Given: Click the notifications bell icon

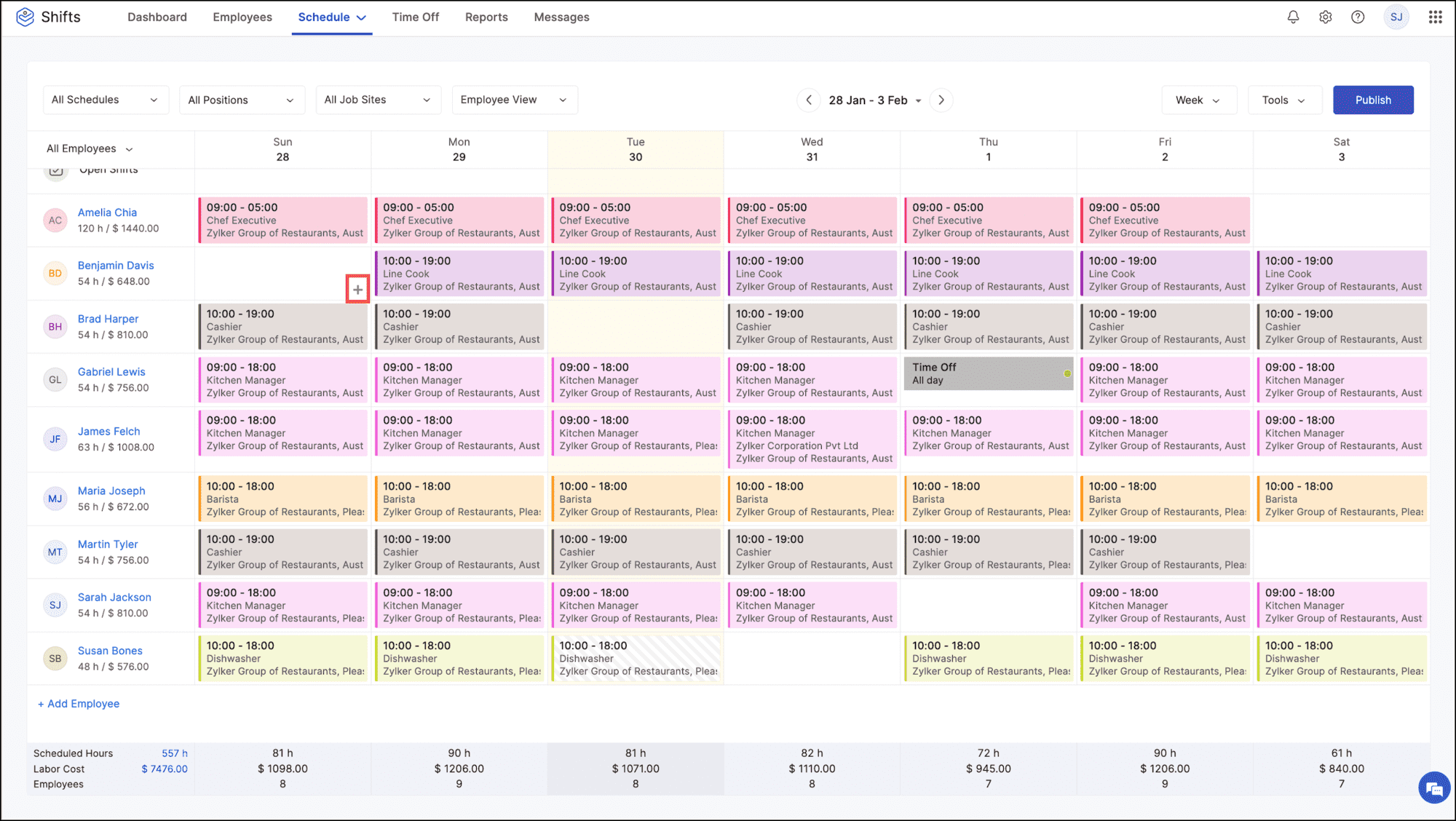Looking at the screenshot, I should click(x=1294, y=17).
